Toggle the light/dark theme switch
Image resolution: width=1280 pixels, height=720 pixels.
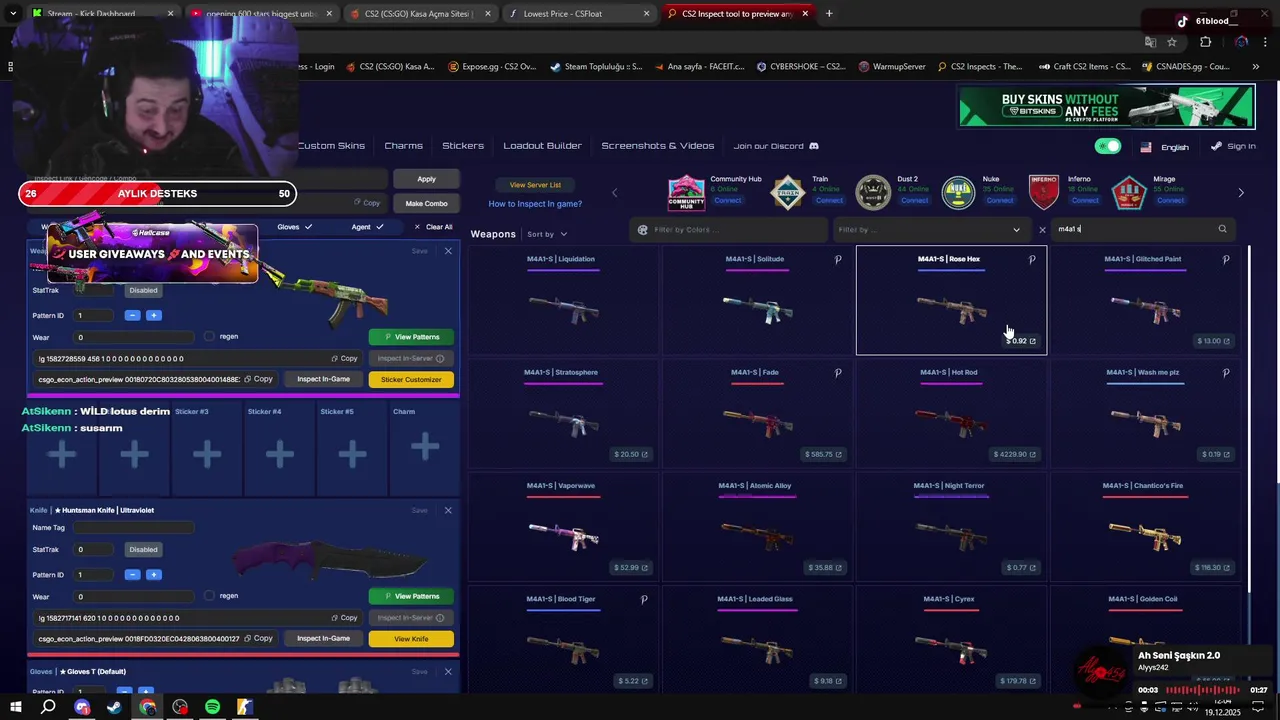pyautogui.click(x=1108, y=146)
